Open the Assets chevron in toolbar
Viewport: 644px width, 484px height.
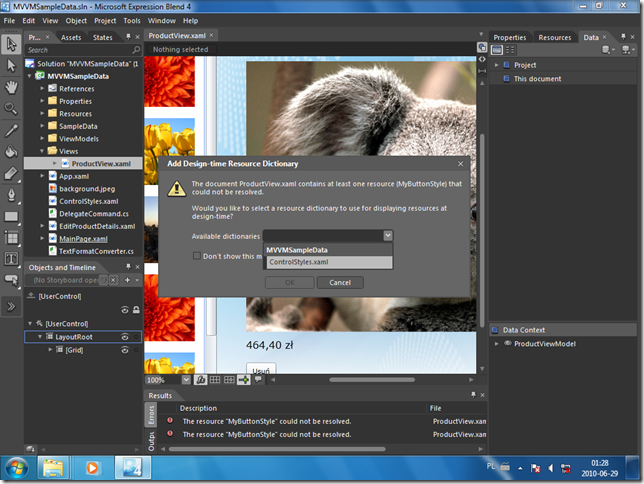pyautogui.click(x=11, y=307)
